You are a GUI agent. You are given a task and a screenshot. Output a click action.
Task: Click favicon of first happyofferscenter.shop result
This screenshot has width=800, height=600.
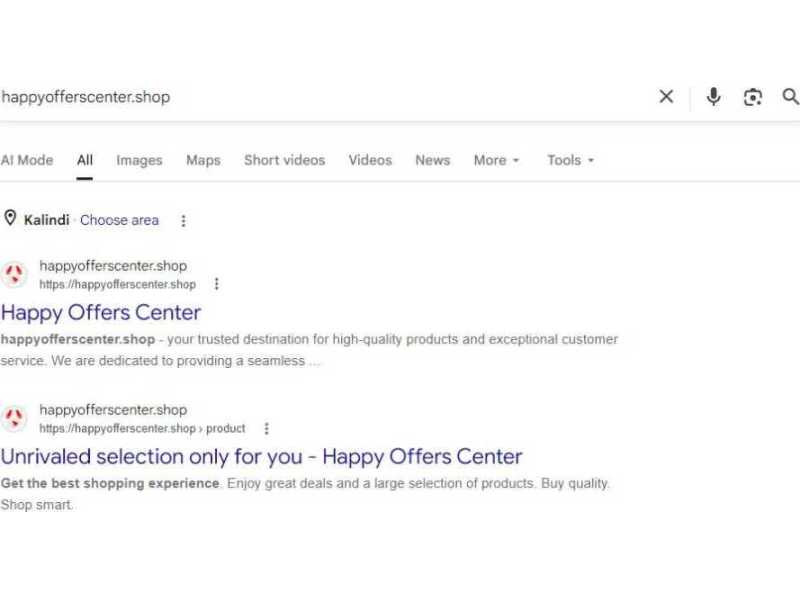tap(14, 274)
